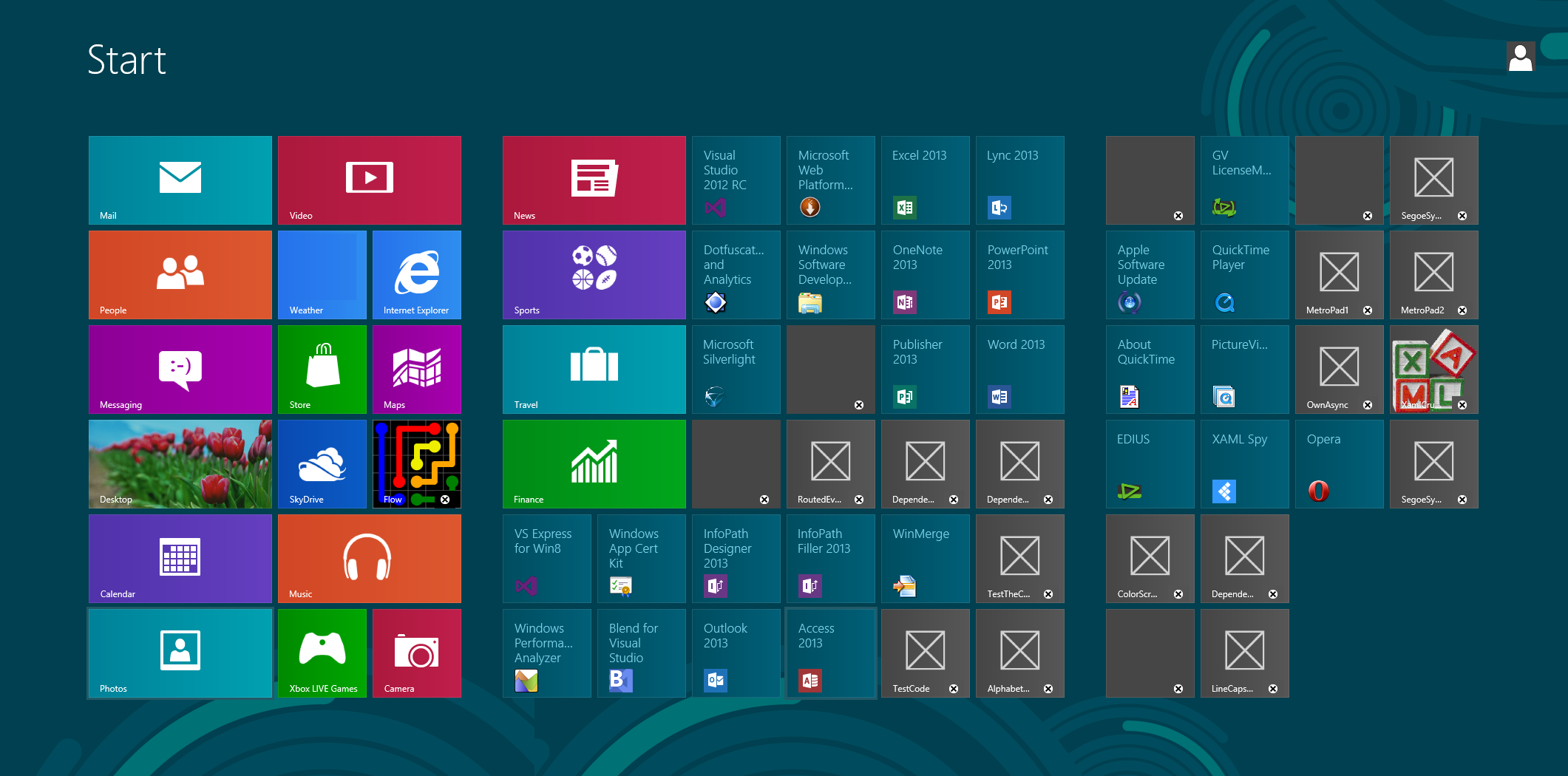Open the Store app tile

coord(322,369)
